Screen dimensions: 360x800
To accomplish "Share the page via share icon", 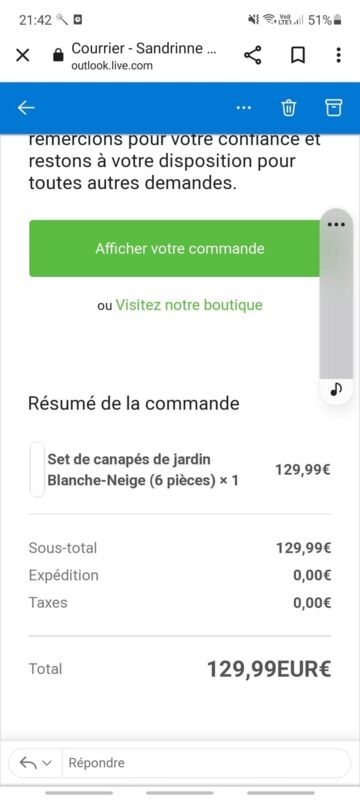I will 252,55.
